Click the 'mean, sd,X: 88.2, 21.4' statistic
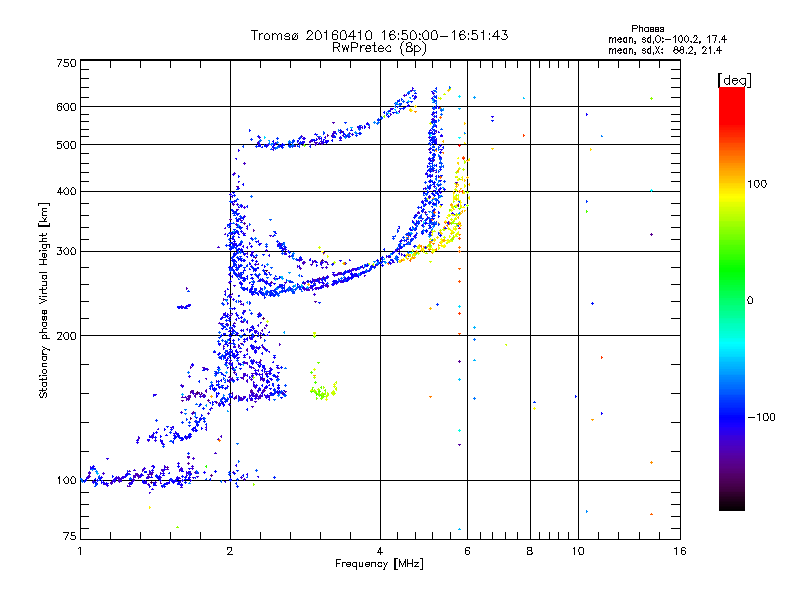The width and height of the screenshot is (800, 600). point(665,50)
